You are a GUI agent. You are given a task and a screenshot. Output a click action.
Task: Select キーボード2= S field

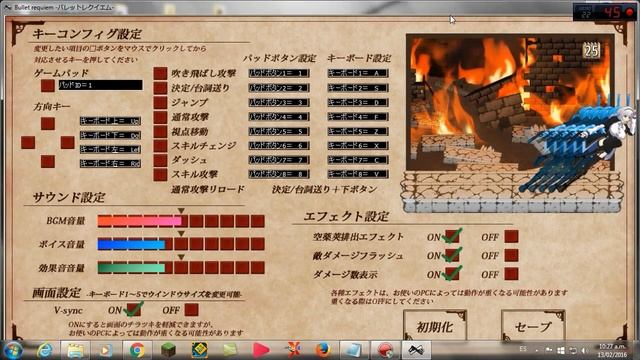[x=358, y=88]
